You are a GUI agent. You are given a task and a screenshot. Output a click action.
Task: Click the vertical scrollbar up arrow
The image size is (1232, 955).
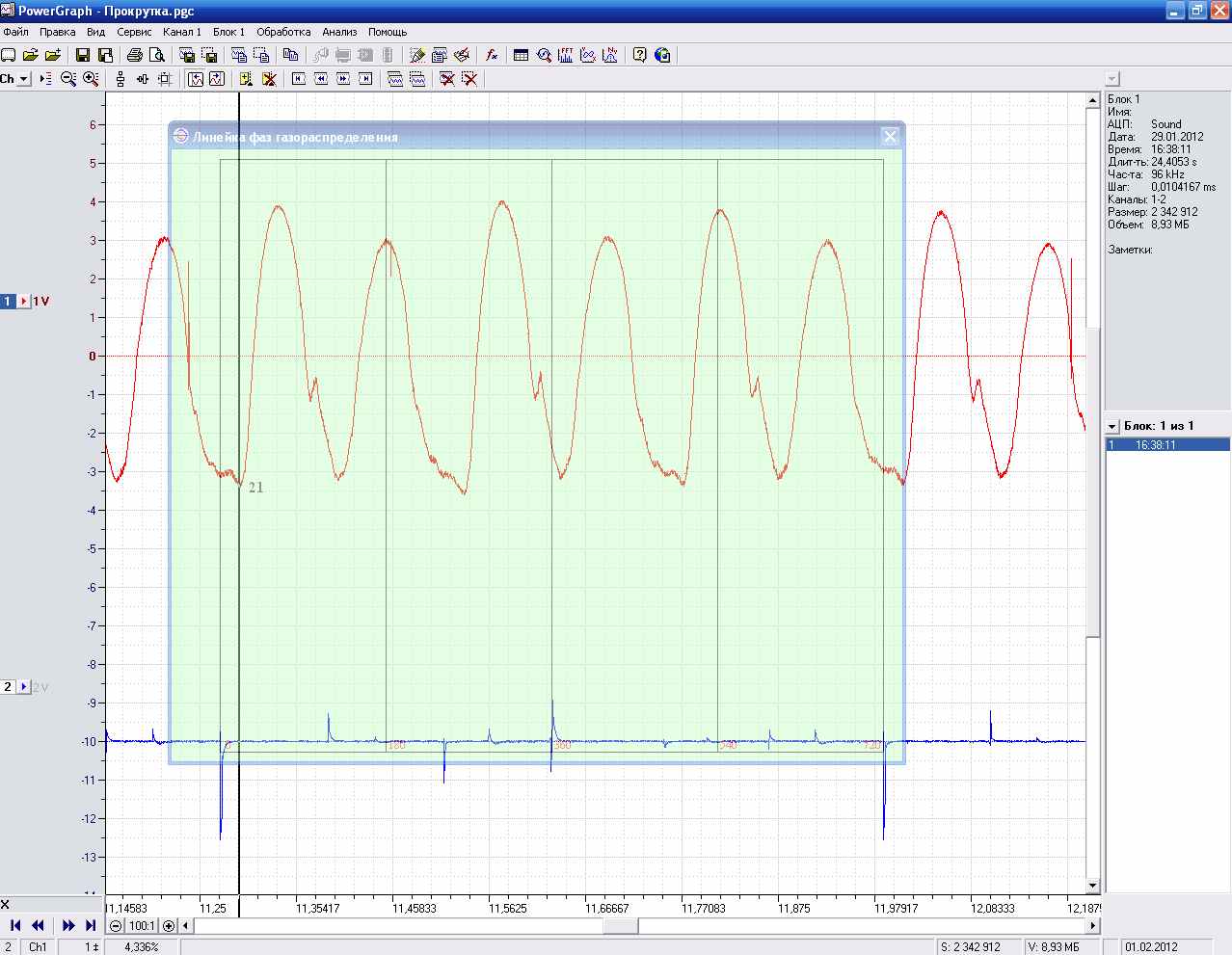tap(1093, 99)
